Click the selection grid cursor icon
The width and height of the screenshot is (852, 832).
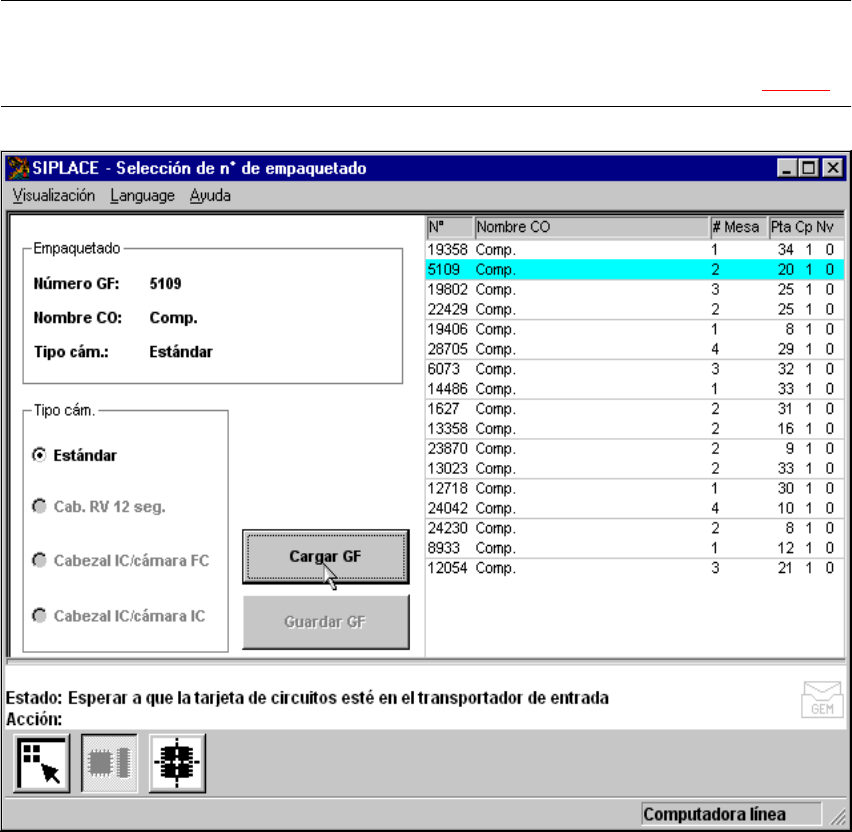[x=42, y=763]
